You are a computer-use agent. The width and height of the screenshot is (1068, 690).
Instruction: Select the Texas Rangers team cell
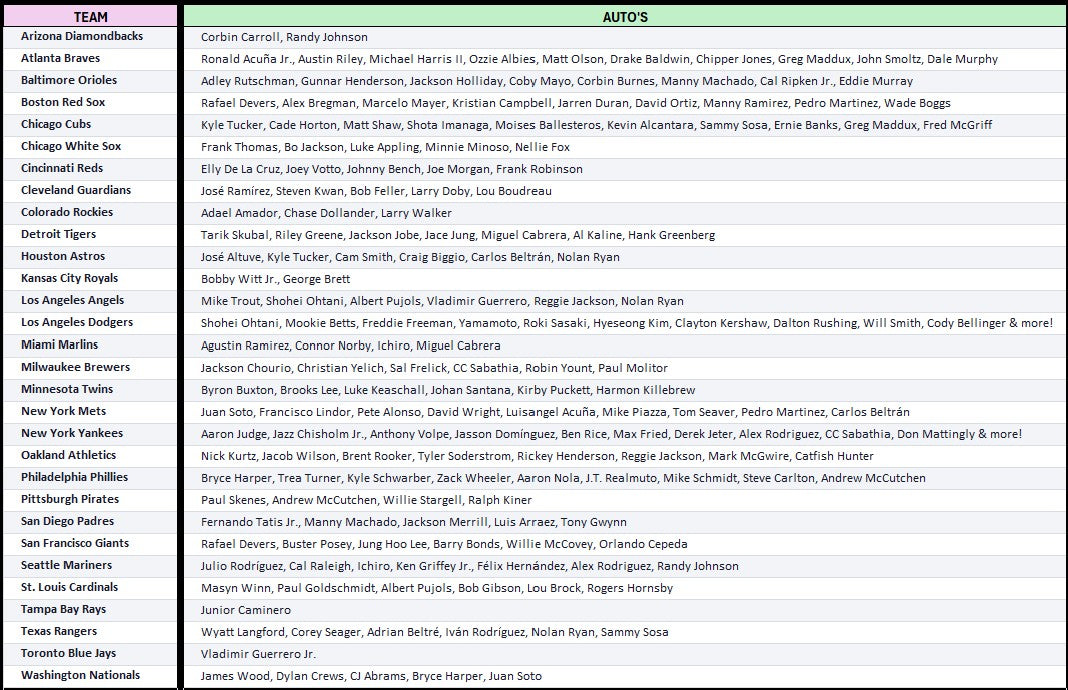pos(90,632)
